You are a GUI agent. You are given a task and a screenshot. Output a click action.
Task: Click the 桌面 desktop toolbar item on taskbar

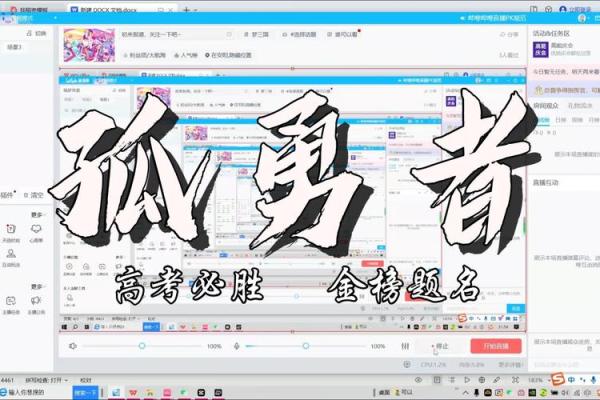(x=384, y=392)
